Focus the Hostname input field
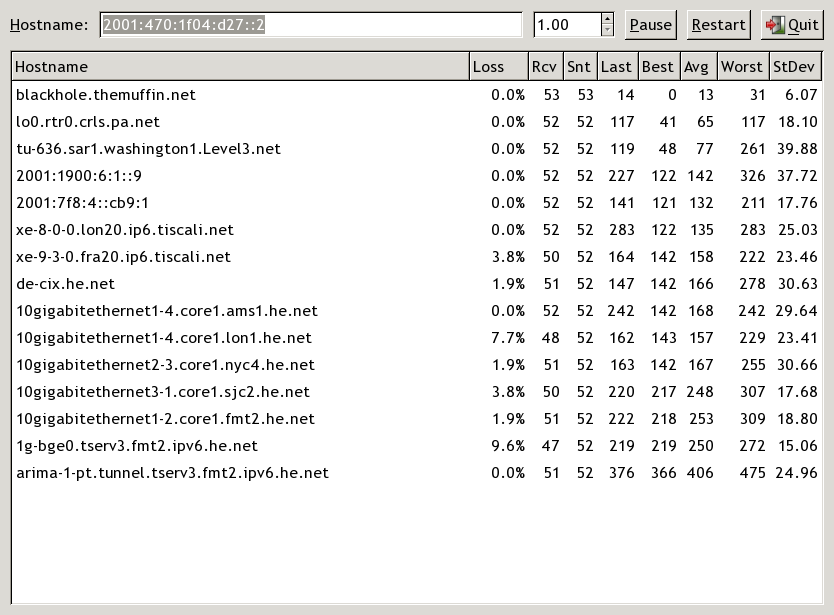This screenshot has width=834, height=615. pos(311,25)
